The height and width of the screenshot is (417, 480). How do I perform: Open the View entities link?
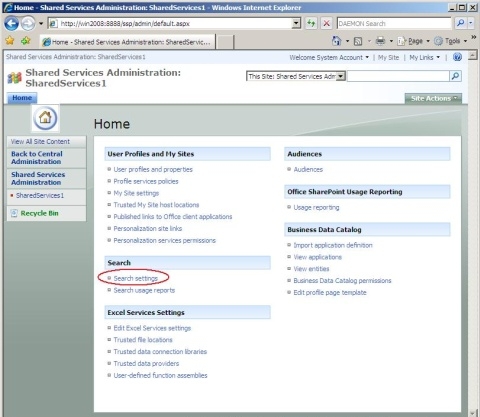[x=311, y=269]
